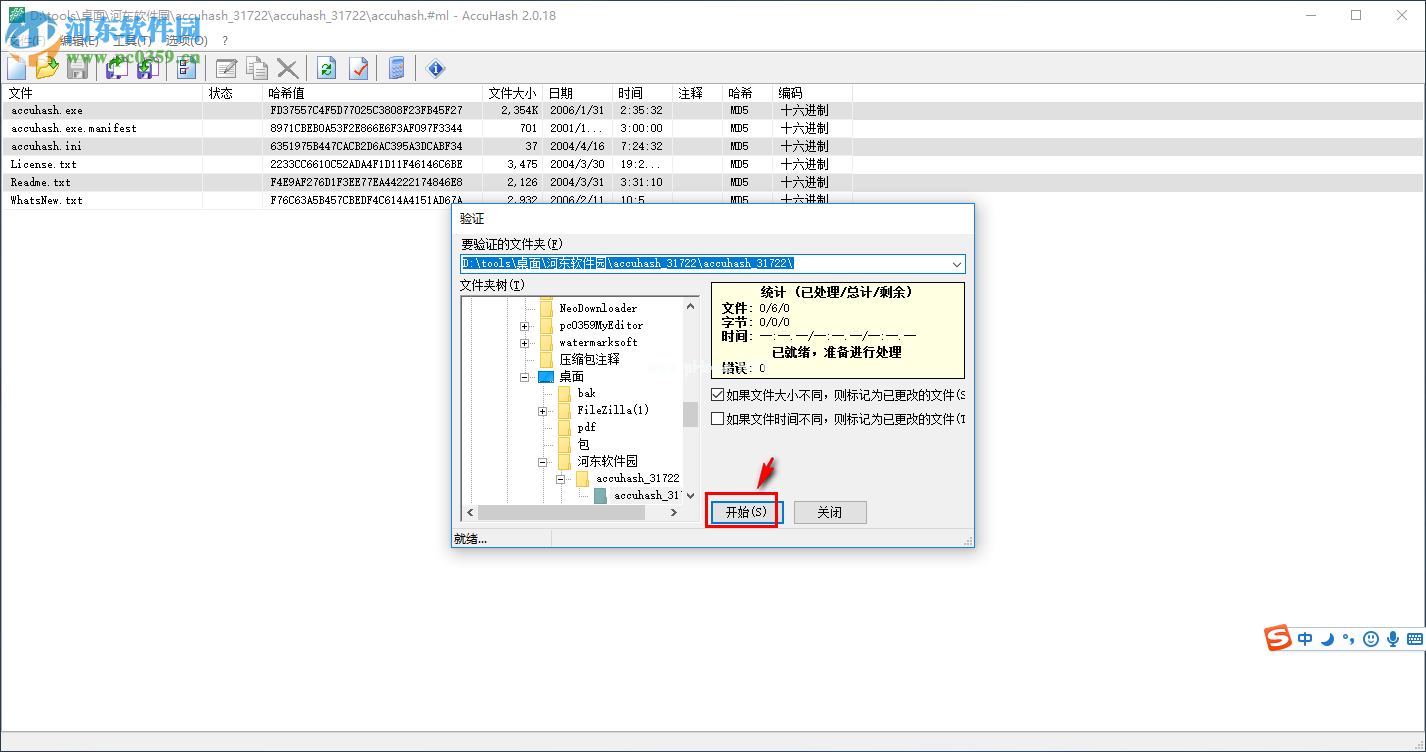Click the 文件 column header
Screen dimensions: 1426x752
click(103, 93)
